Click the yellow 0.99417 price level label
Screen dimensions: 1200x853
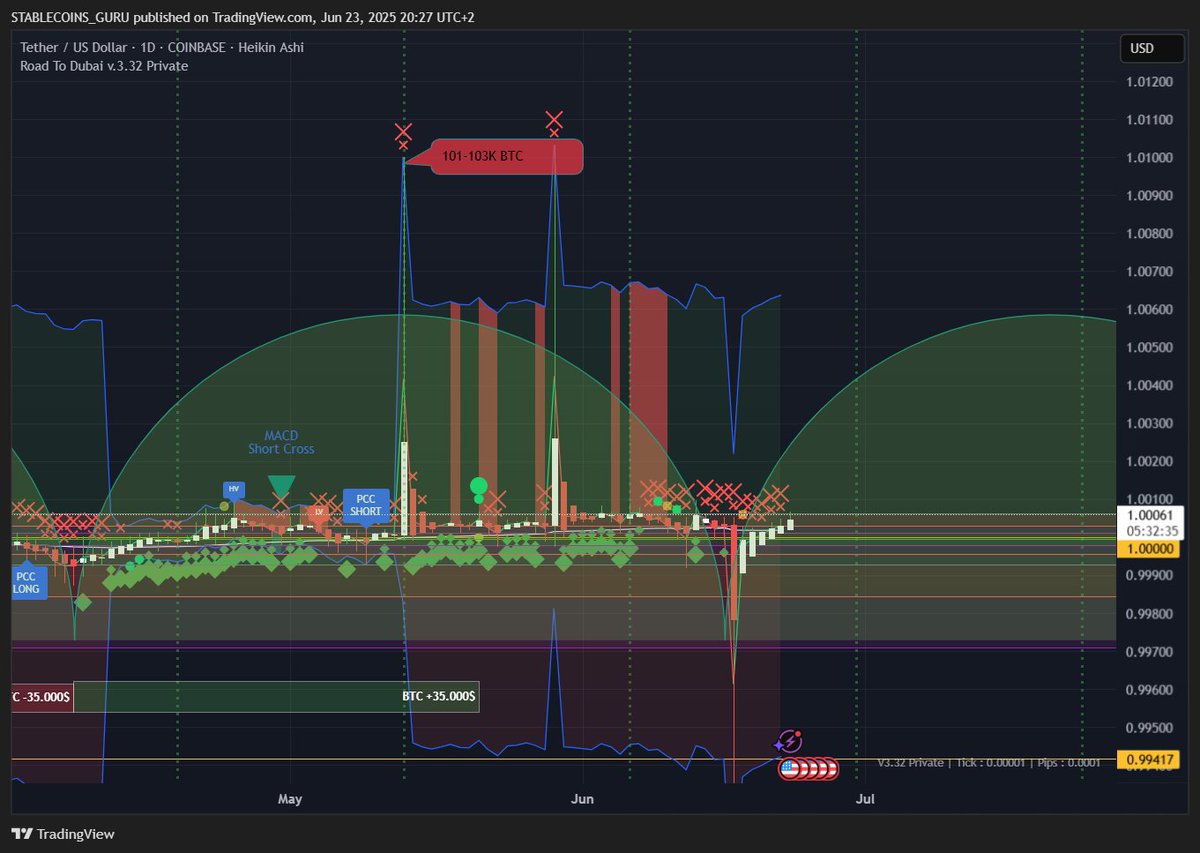coord(1148,760)
